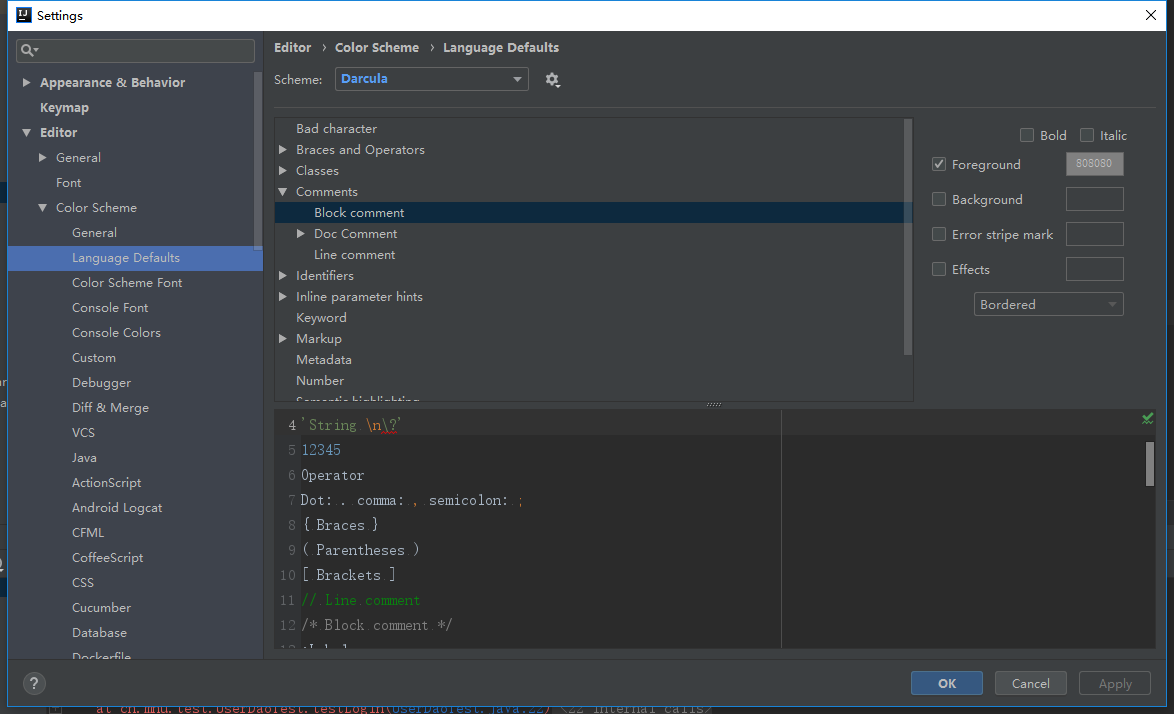Click the Cancel button

(1030, 683)
